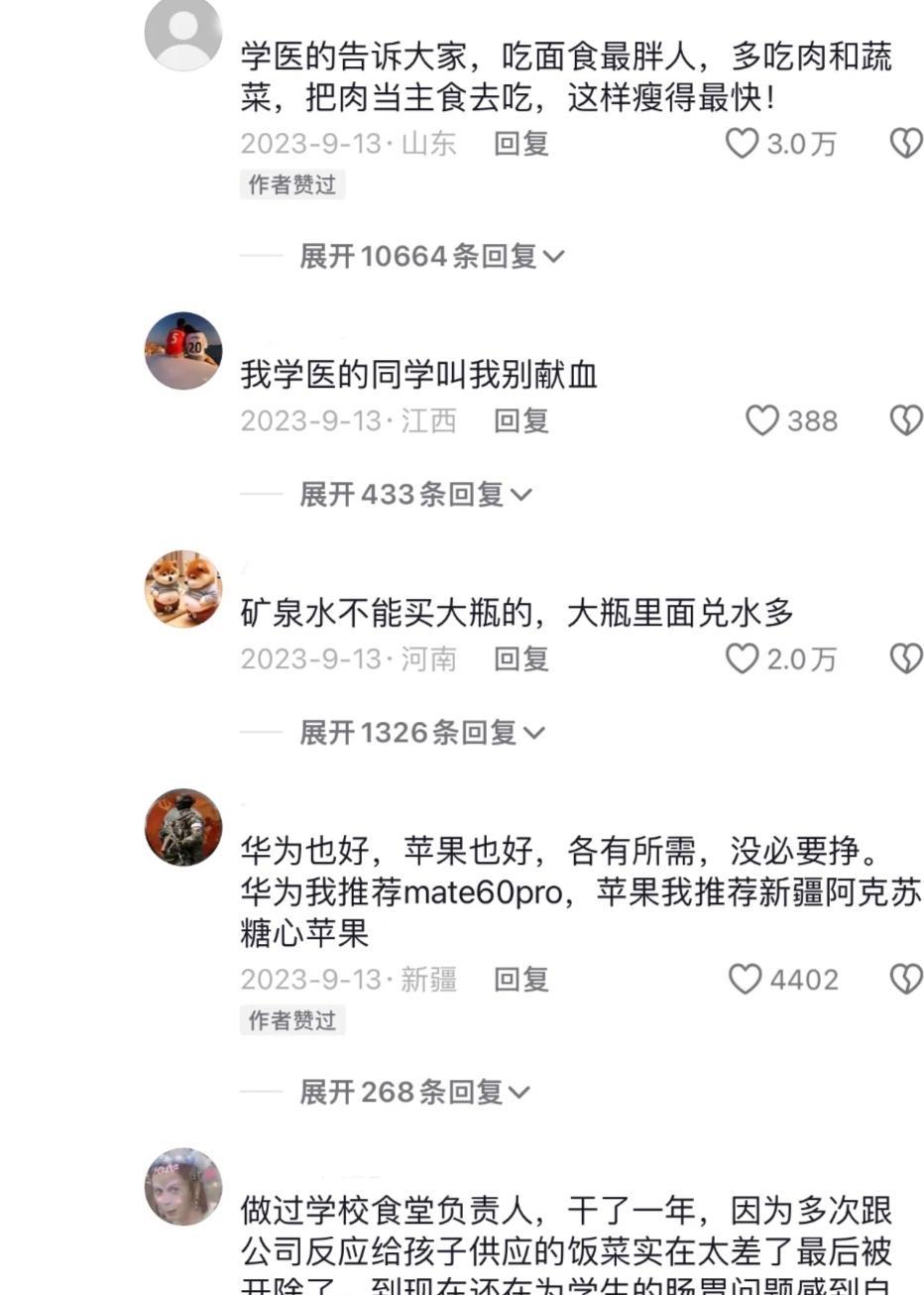Open the gray default avatar profile
This screenshot has width=924, height=1295.
point(183,34)
